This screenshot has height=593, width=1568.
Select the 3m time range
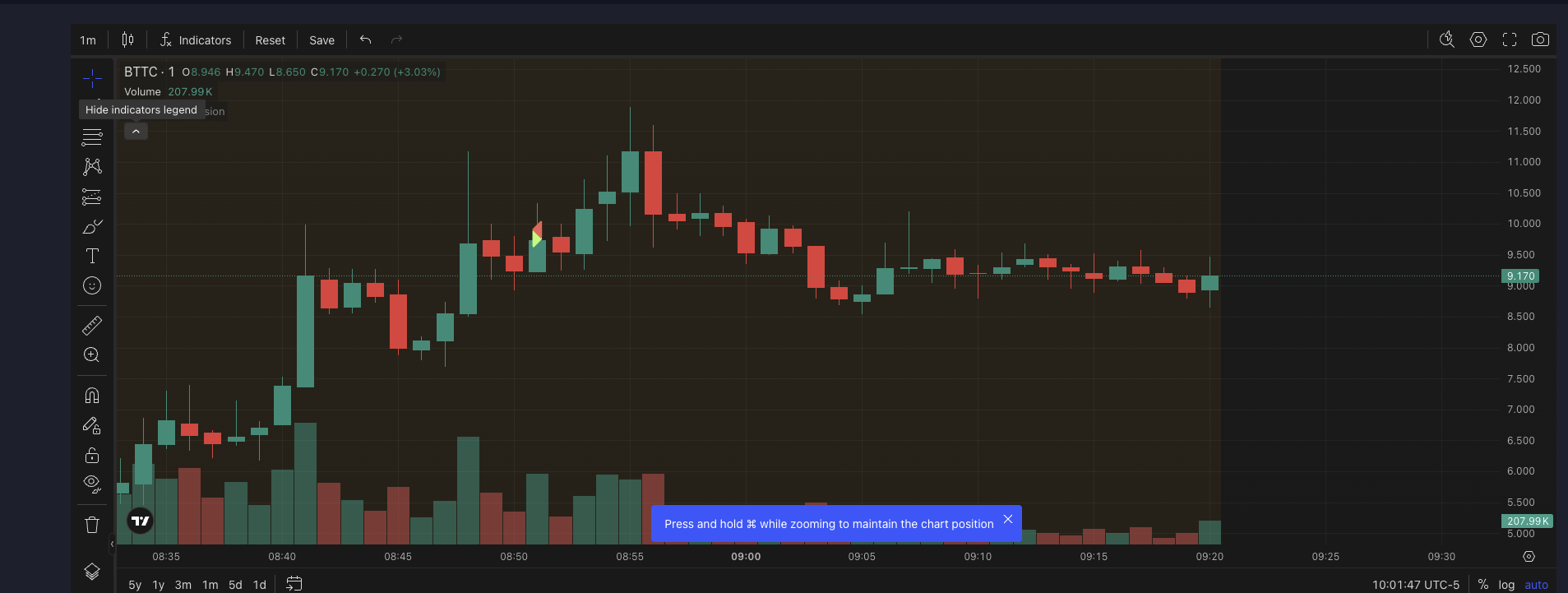tap(183, 585)
